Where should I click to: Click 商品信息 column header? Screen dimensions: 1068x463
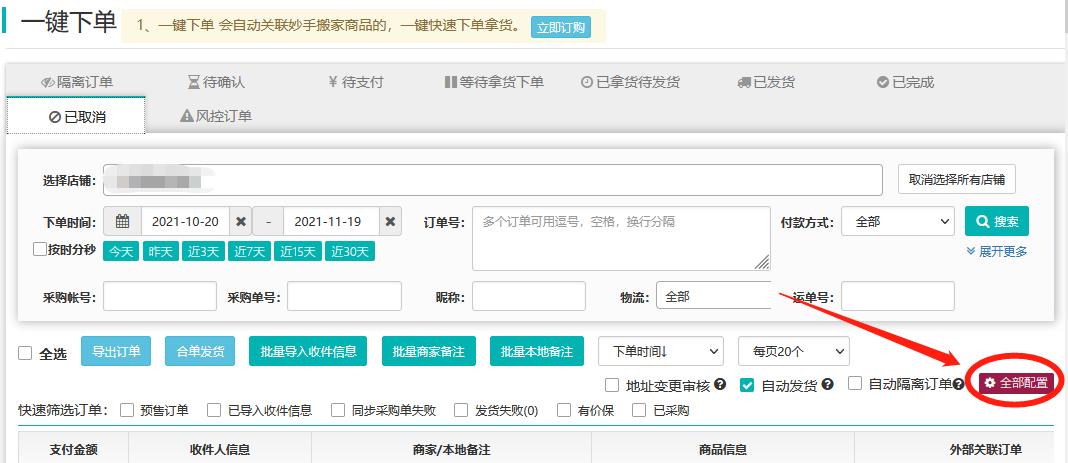click(723, 449)
